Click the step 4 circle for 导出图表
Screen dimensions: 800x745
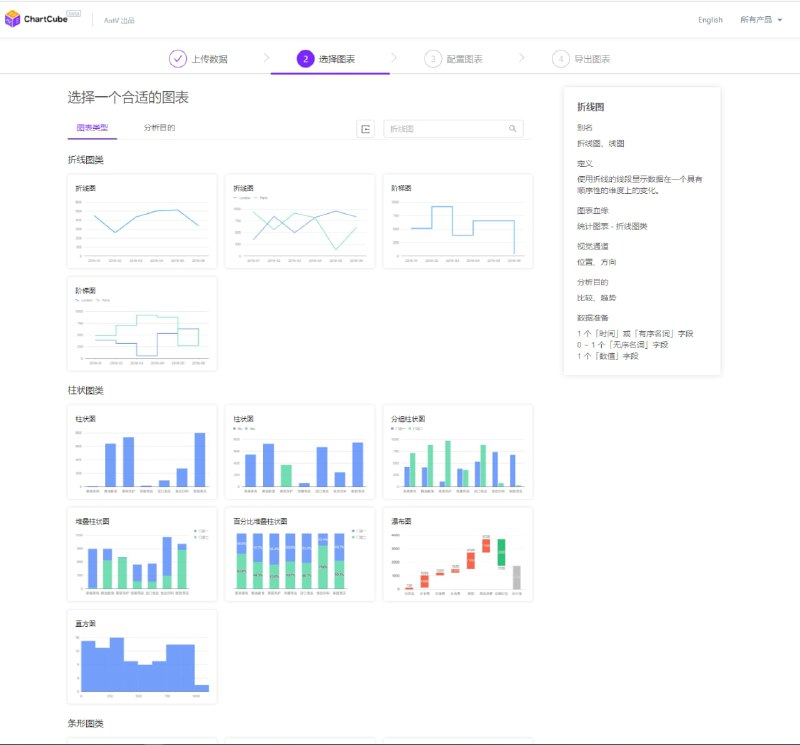560,59
